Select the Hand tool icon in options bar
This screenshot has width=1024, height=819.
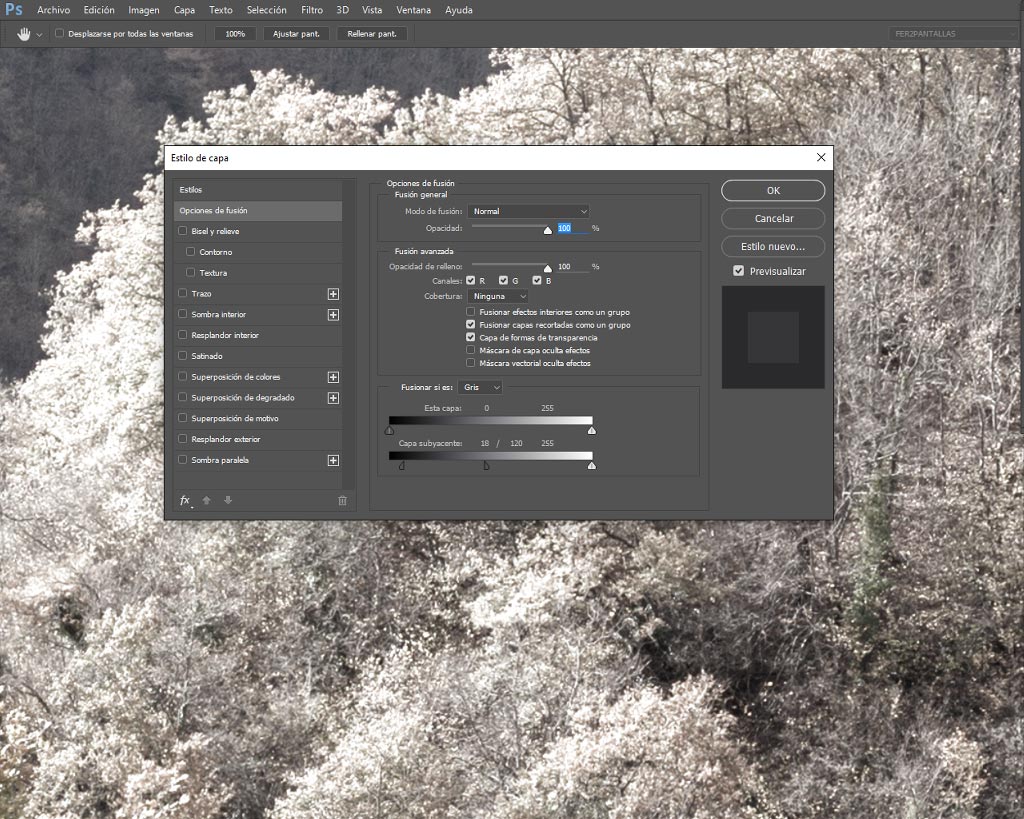tap(24, 34)
